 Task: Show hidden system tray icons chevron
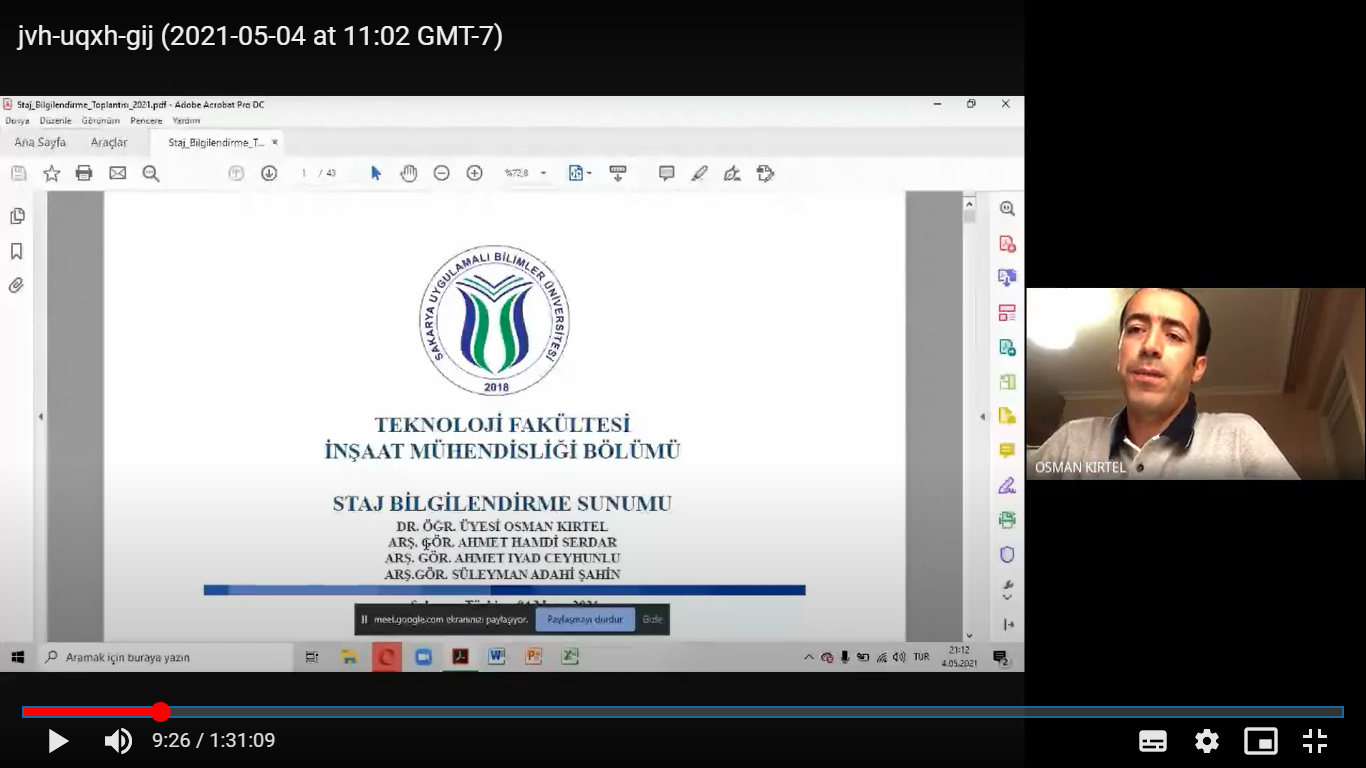click(808, 657)
